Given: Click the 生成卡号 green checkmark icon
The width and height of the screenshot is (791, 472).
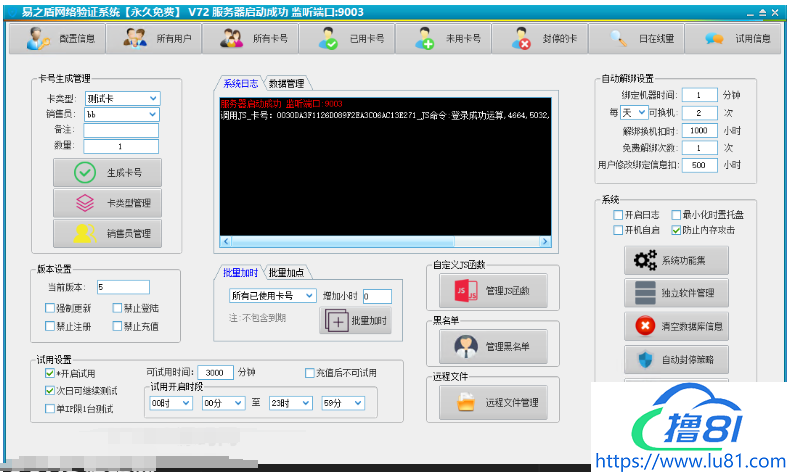Looking at the screenshot, I should click(x=84, y=172).
